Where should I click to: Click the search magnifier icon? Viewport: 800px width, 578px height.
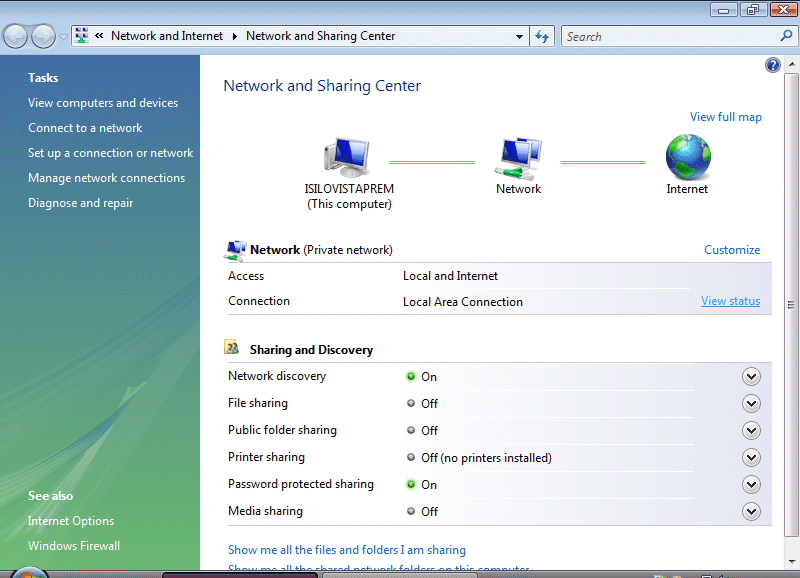click(786, 36)
